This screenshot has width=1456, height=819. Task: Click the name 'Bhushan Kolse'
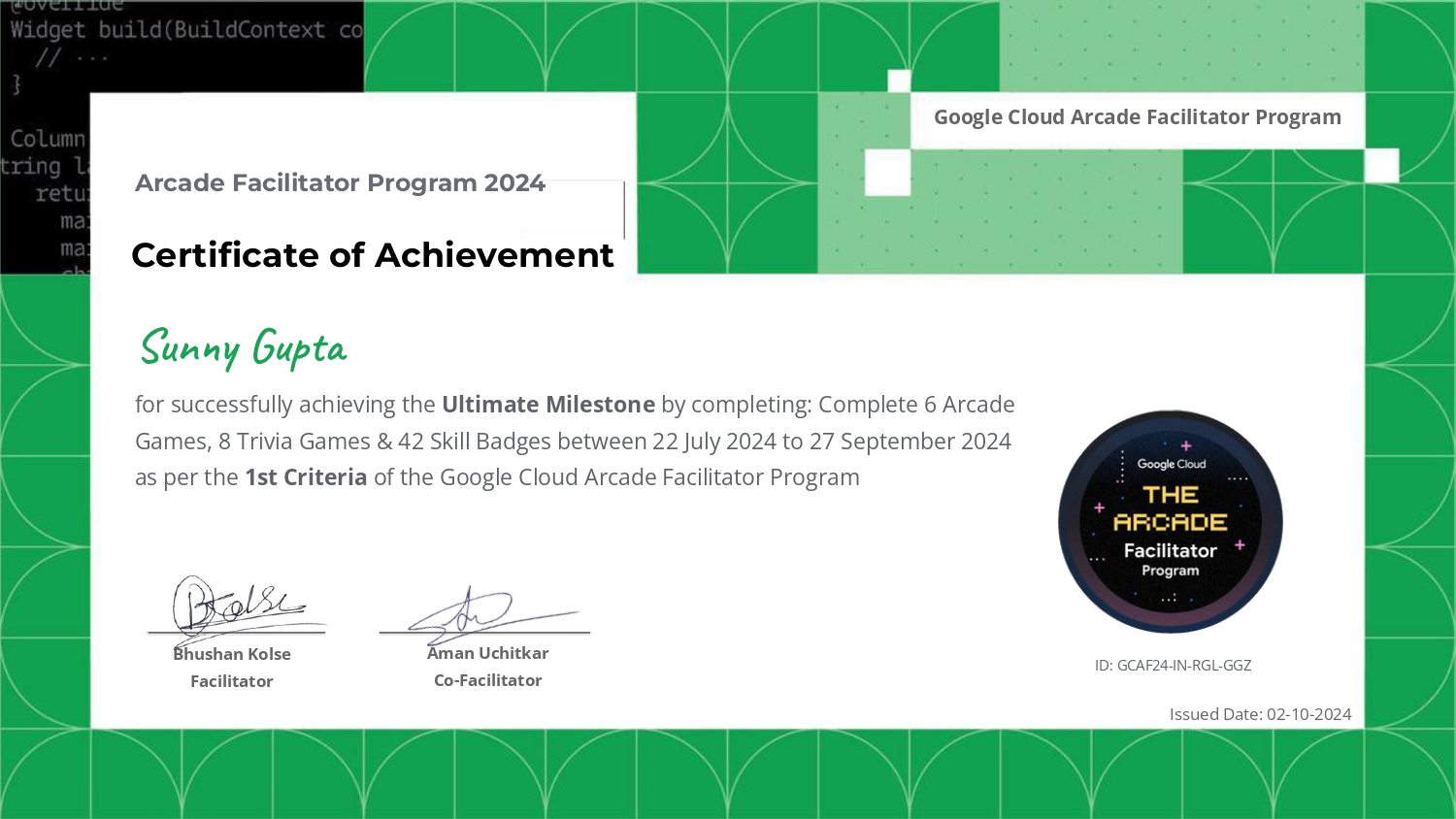click(x=232, y=654)
